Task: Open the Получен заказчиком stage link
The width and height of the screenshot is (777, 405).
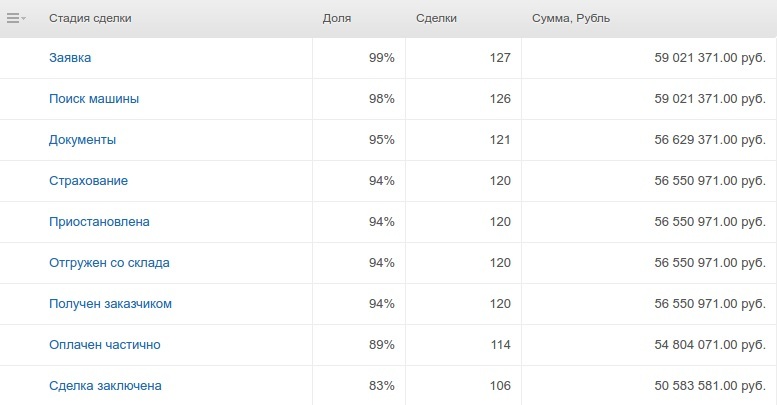Action: (110, 304)
